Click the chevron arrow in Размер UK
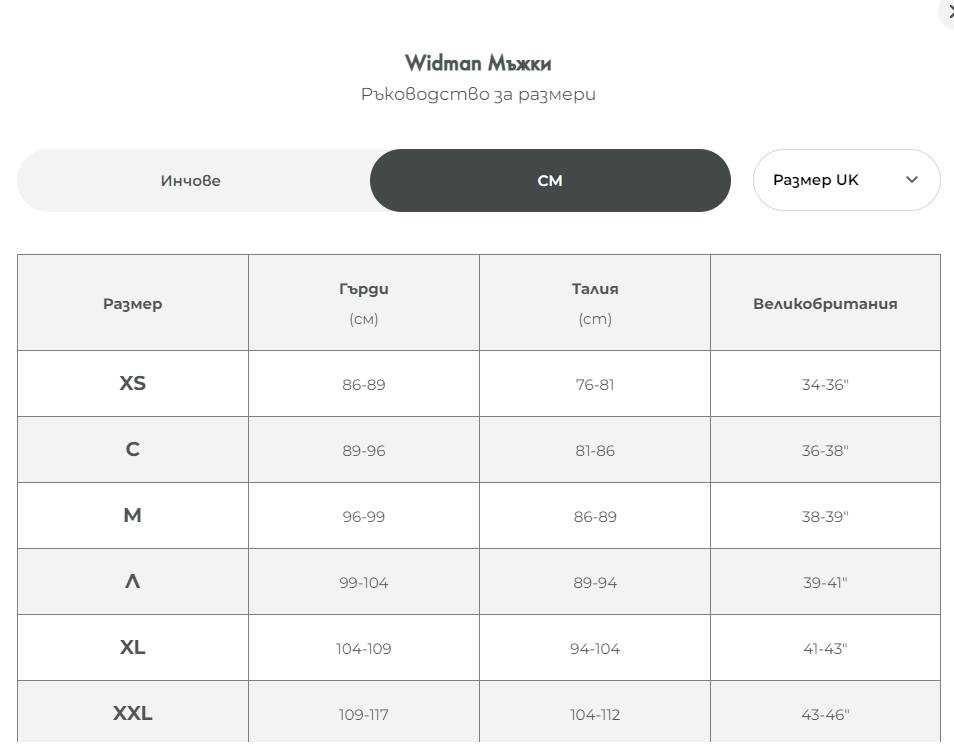Image resolution: width=954 pixels, height=754 pixels. 911,180
